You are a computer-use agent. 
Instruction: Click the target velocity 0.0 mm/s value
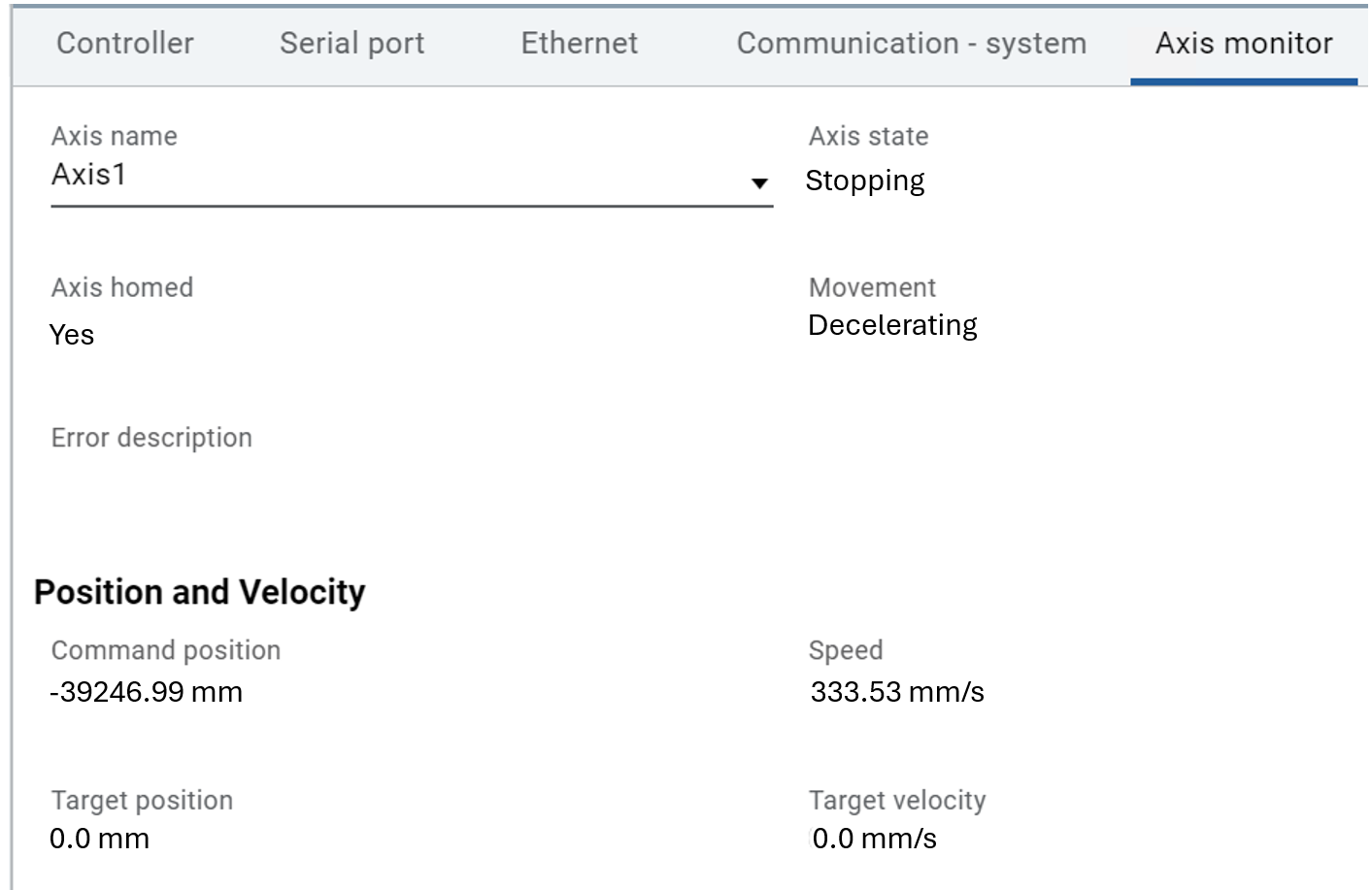(875, 839)
